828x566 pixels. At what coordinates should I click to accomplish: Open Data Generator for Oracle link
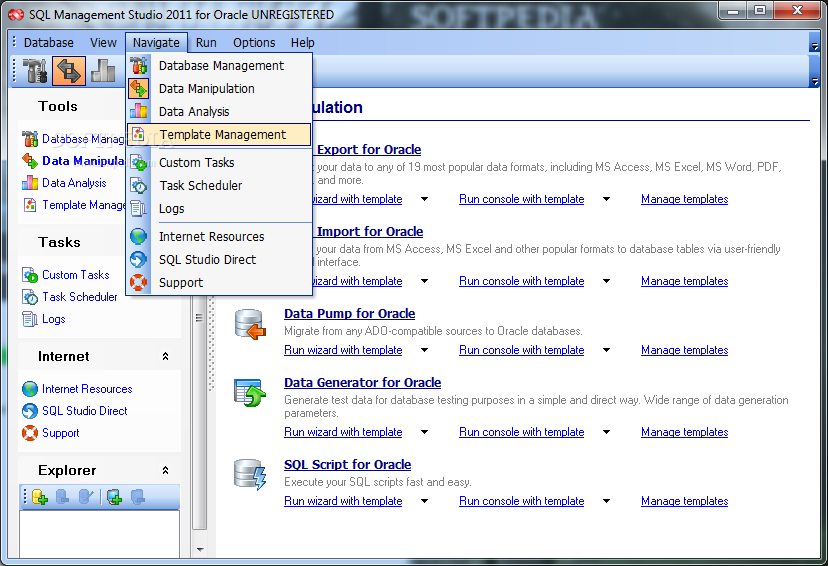(363, 383)
